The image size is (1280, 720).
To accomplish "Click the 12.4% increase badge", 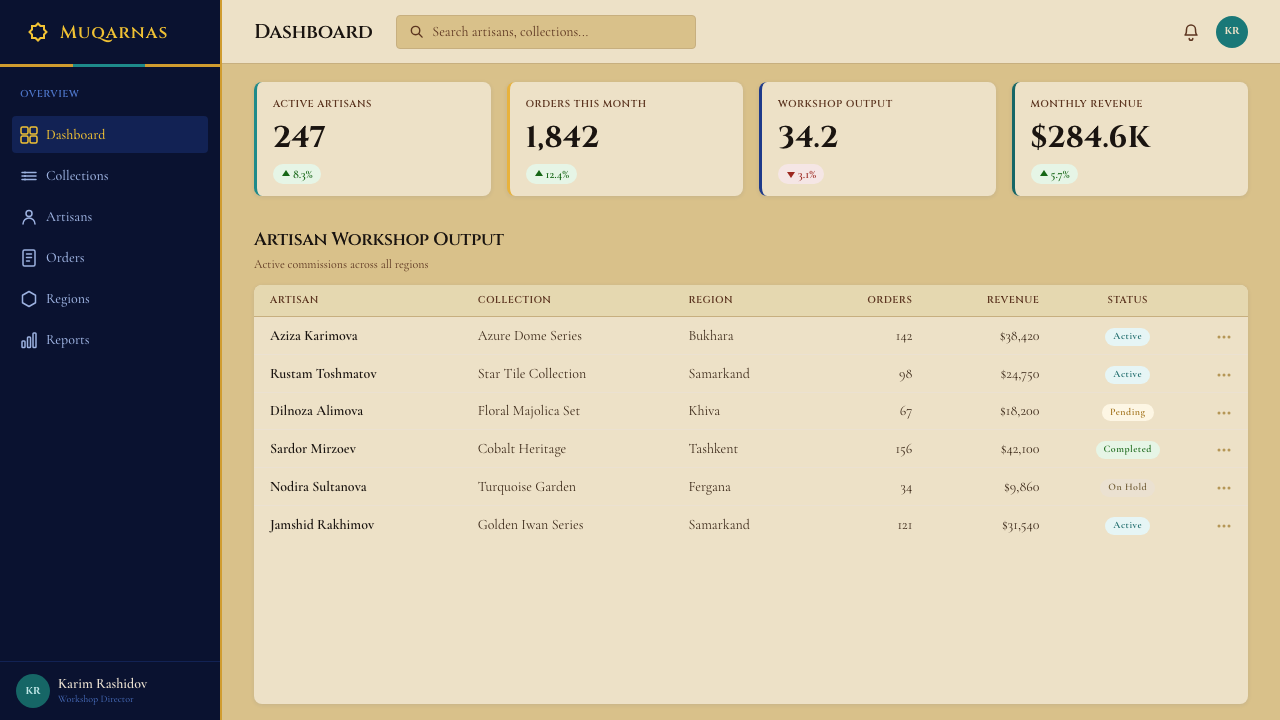I will click(551, 174).
